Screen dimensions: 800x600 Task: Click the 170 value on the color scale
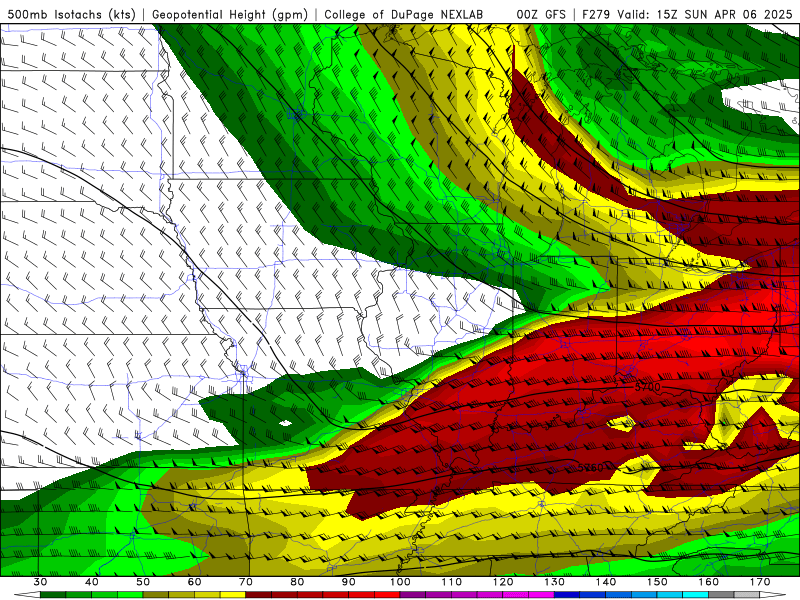(760, 582)
